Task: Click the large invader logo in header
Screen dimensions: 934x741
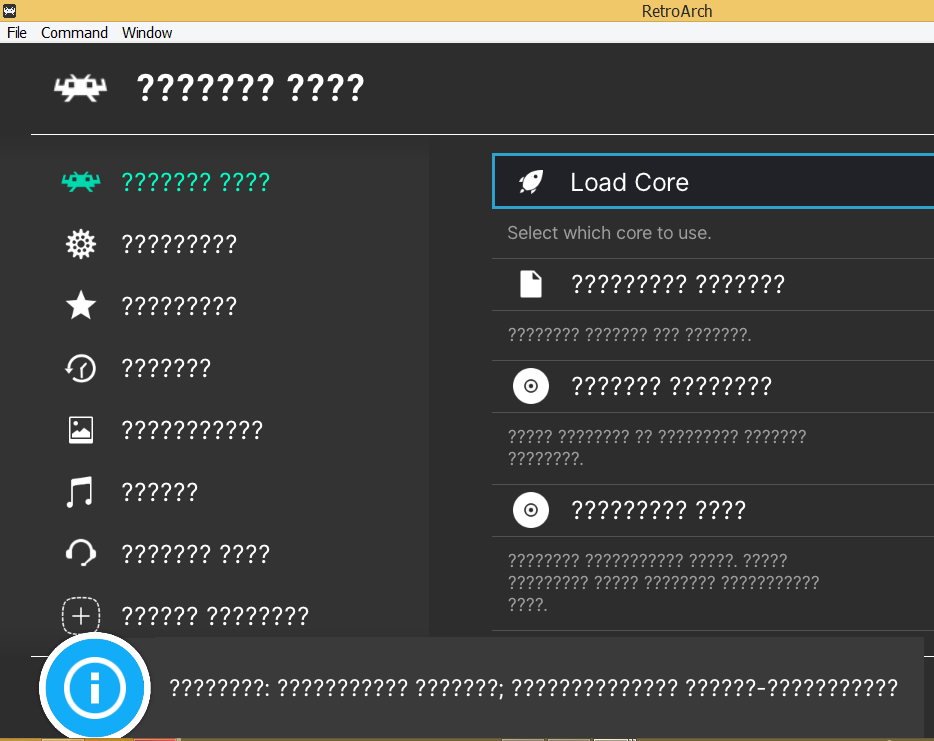Action: tap(80, 88)
